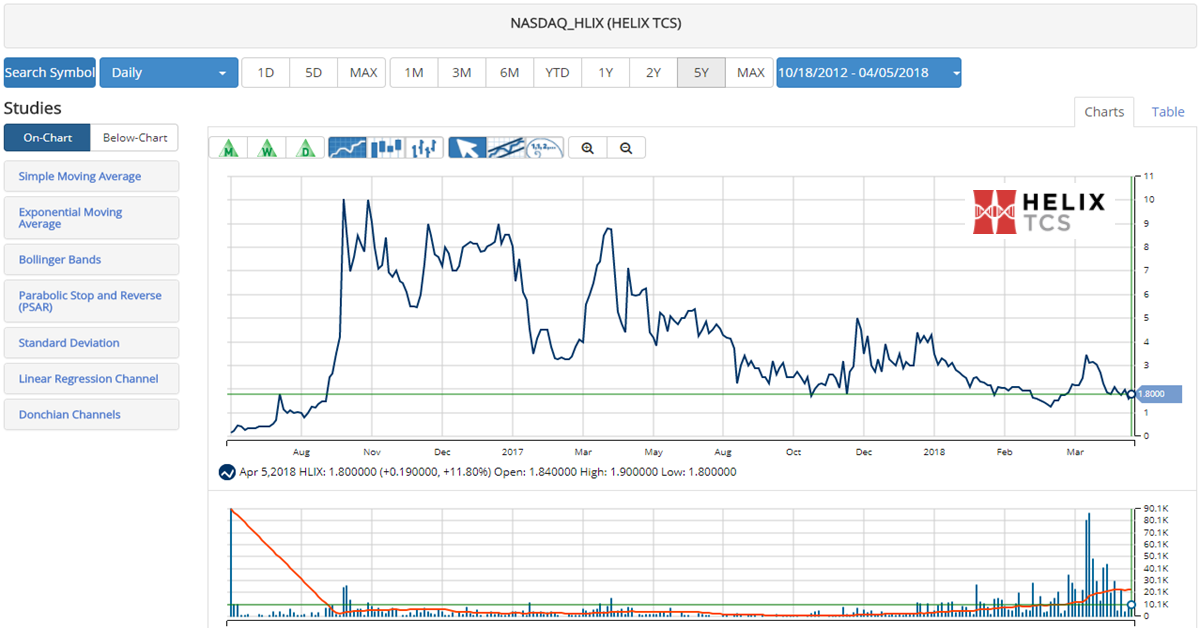This screenshot has width=1200, height=628.
Task: Add the Simple Moving Average study
Action: coord(91,177)
